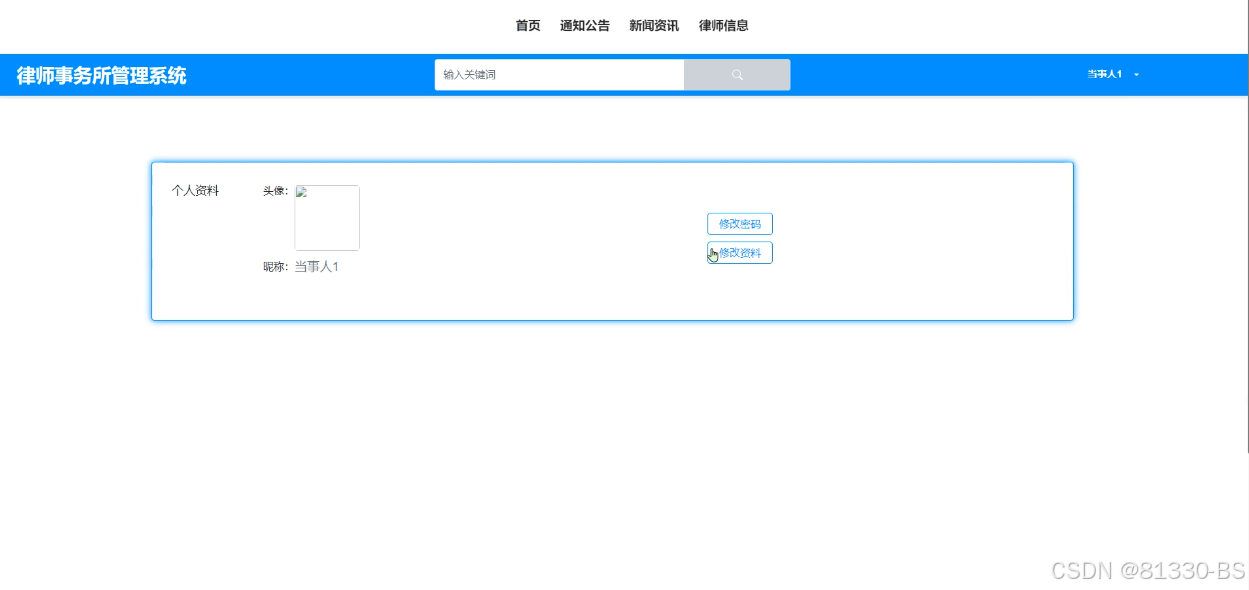The height and width of the screenshot is (590, 1249).
Task: Click the 头像: label
Action: (276, 191)
